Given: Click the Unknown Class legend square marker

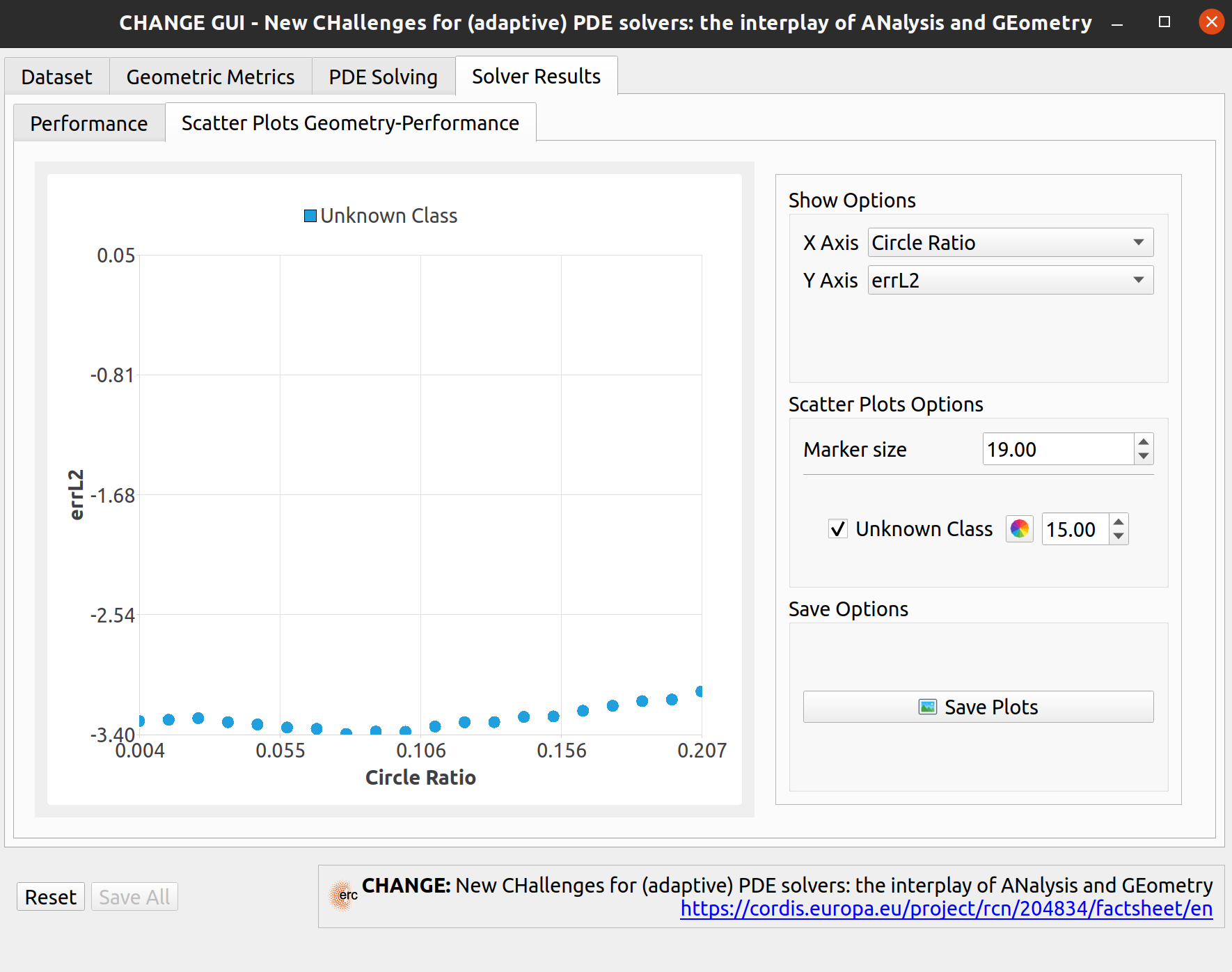Looking at the screenshot, I should pyautogui.click(x=310, y=216).
